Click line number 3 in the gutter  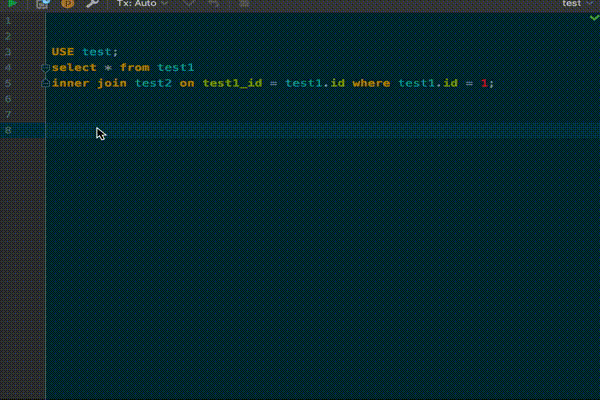[x=8, y=52]
